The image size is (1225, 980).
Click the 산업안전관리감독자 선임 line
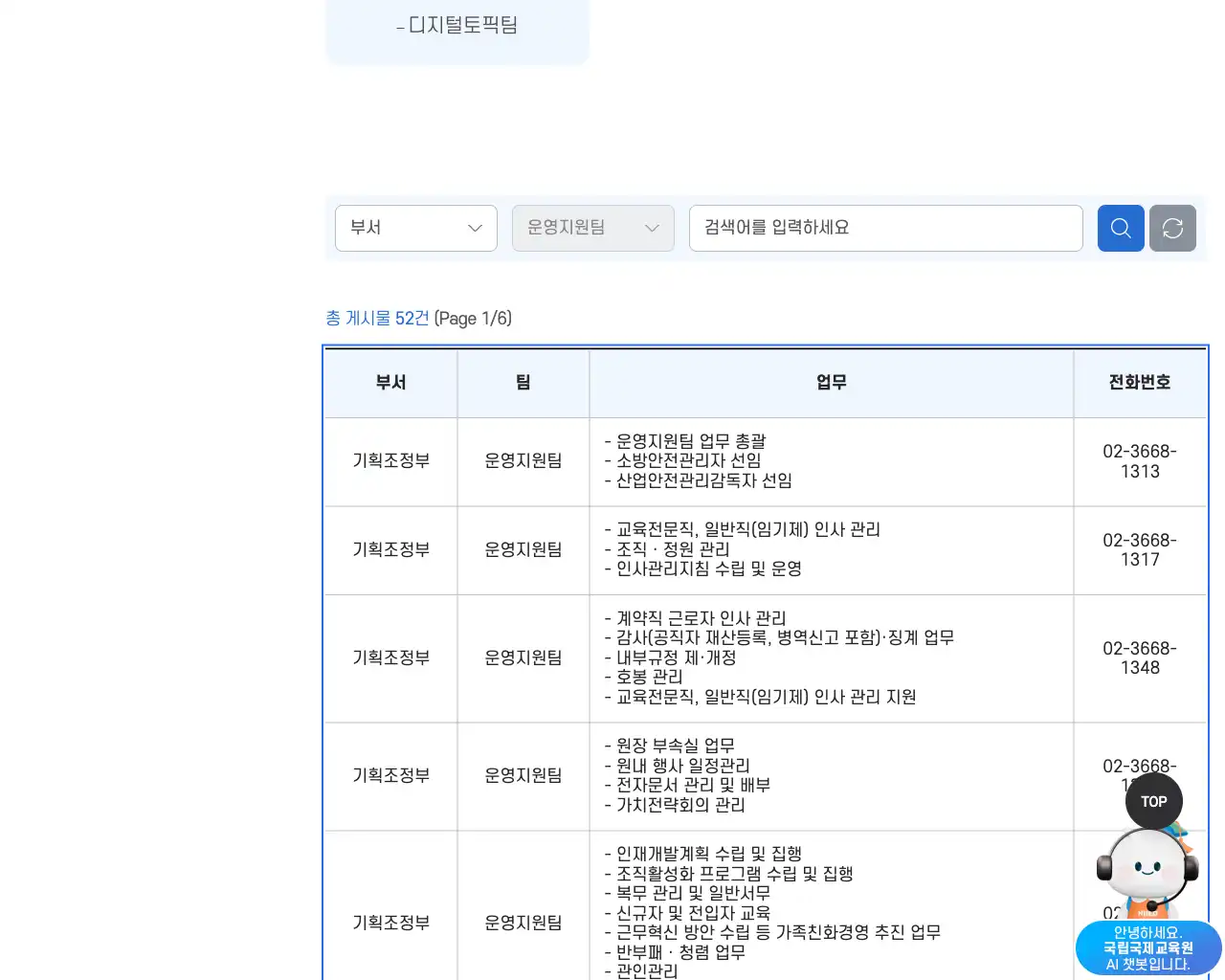[x=699, y=480]
